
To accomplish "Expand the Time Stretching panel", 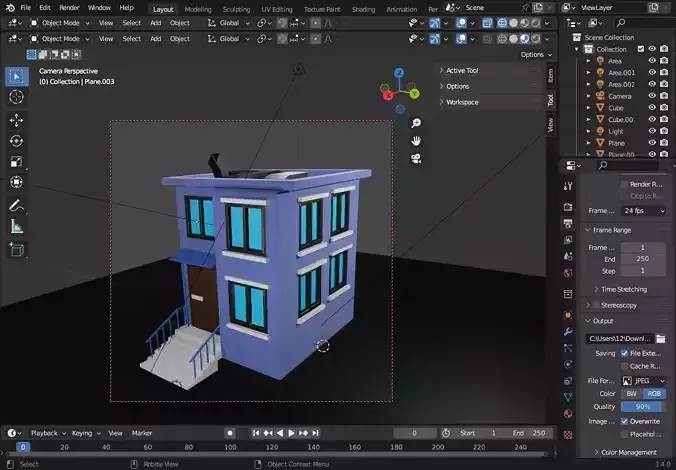I will 623,289.
